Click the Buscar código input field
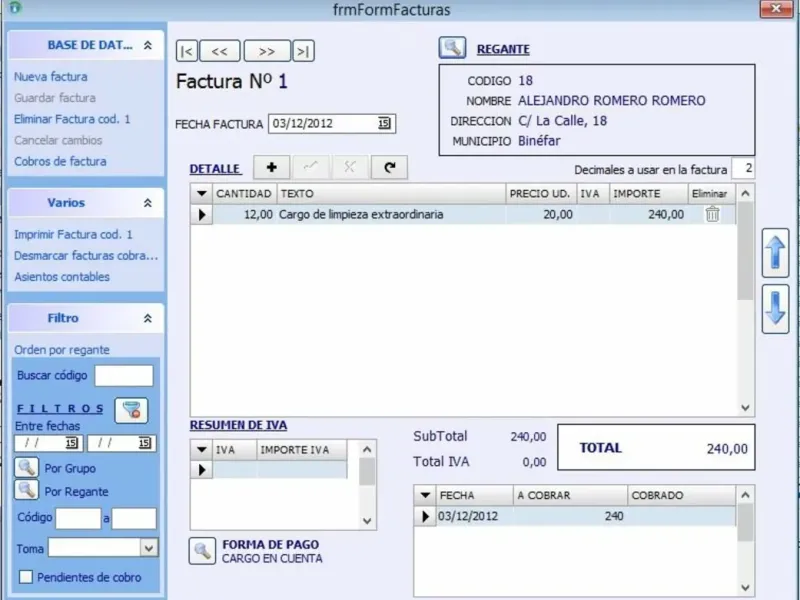 coord(123,376)
